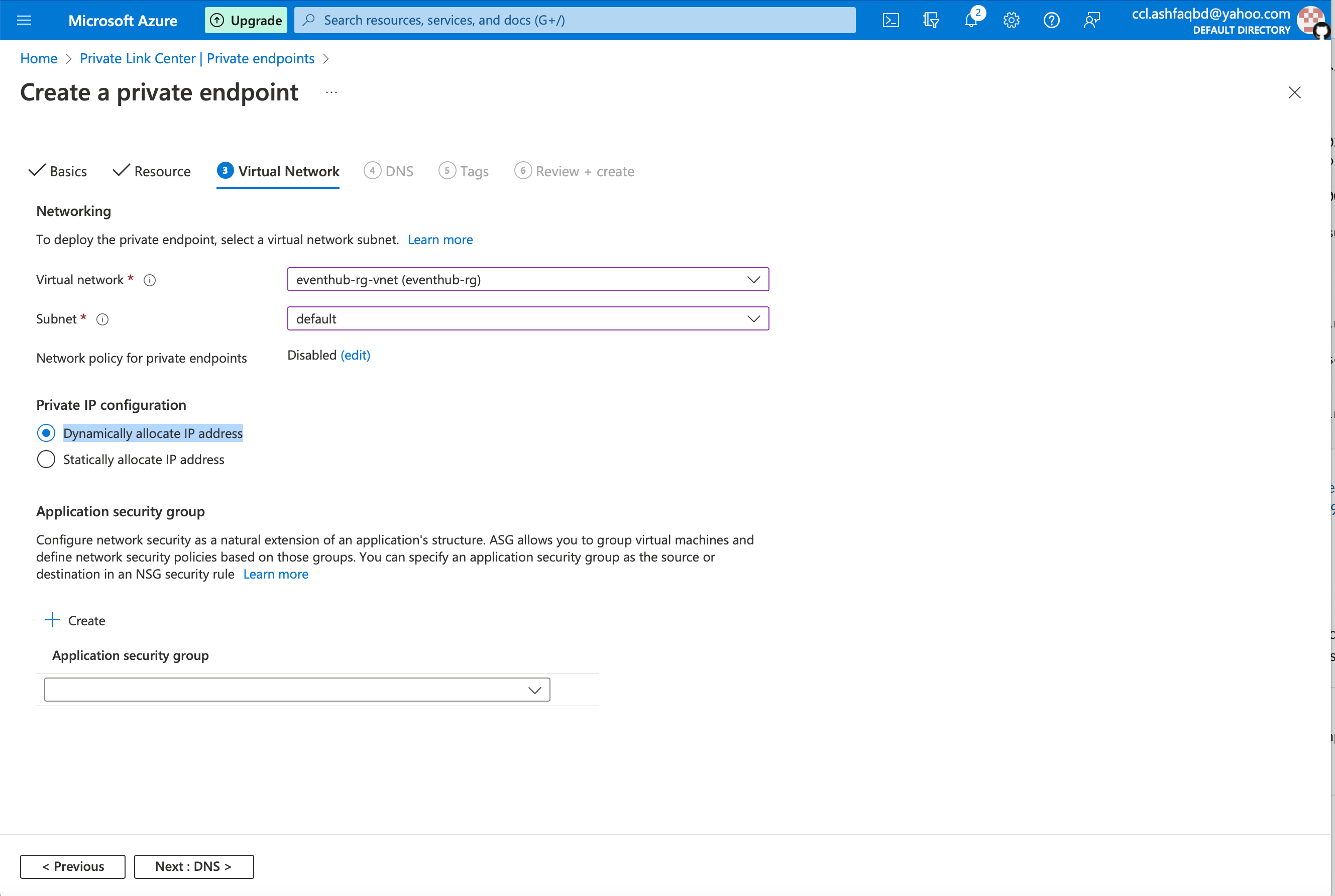Select Dynamically allocate IP address radio
1335x896 pixels.
click(x=46, y=433)
